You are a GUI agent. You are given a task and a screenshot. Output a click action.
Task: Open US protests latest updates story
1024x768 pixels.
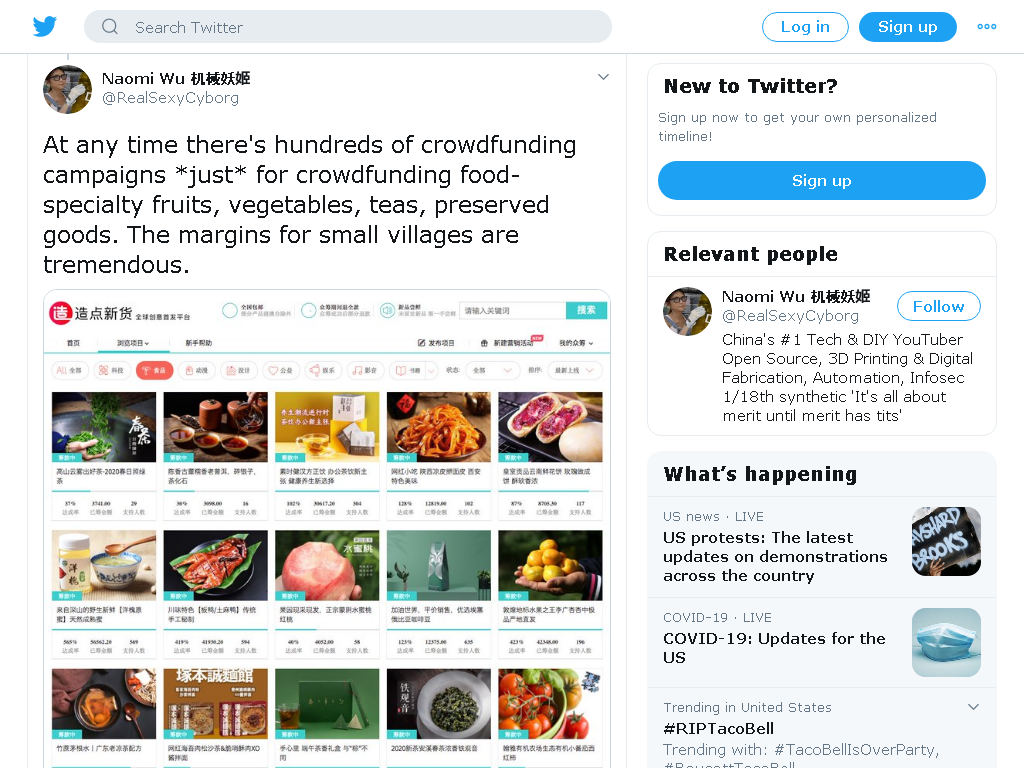[x=775, y=556]
